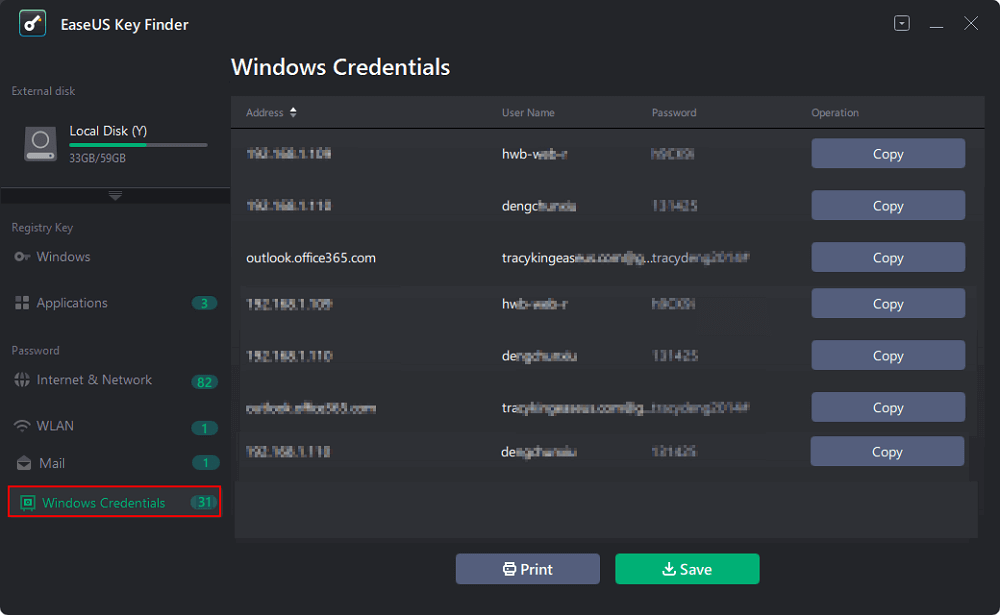Screen dimensions: 1000x615
Task: Open the Mail passwords section
Action: click(52, 463)
